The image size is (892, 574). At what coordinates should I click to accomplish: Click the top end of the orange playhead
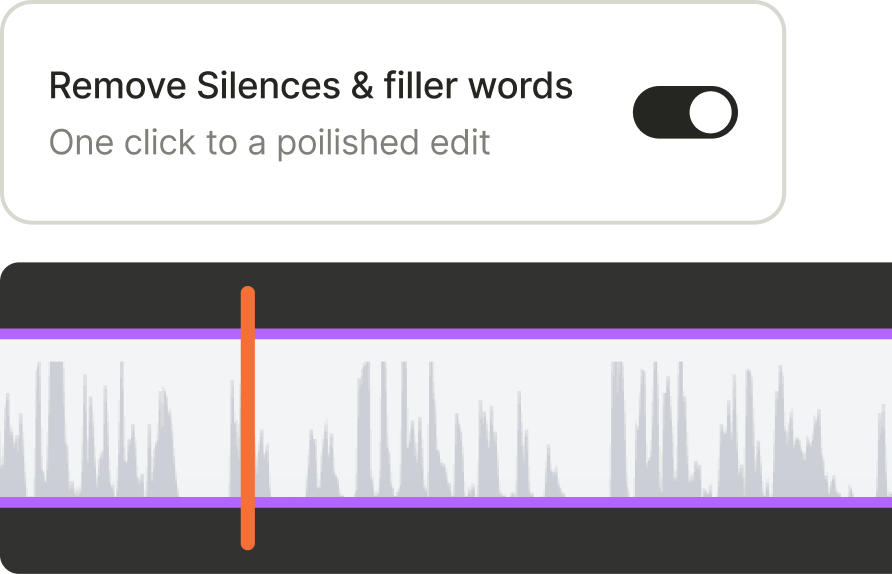pos(248,294)
